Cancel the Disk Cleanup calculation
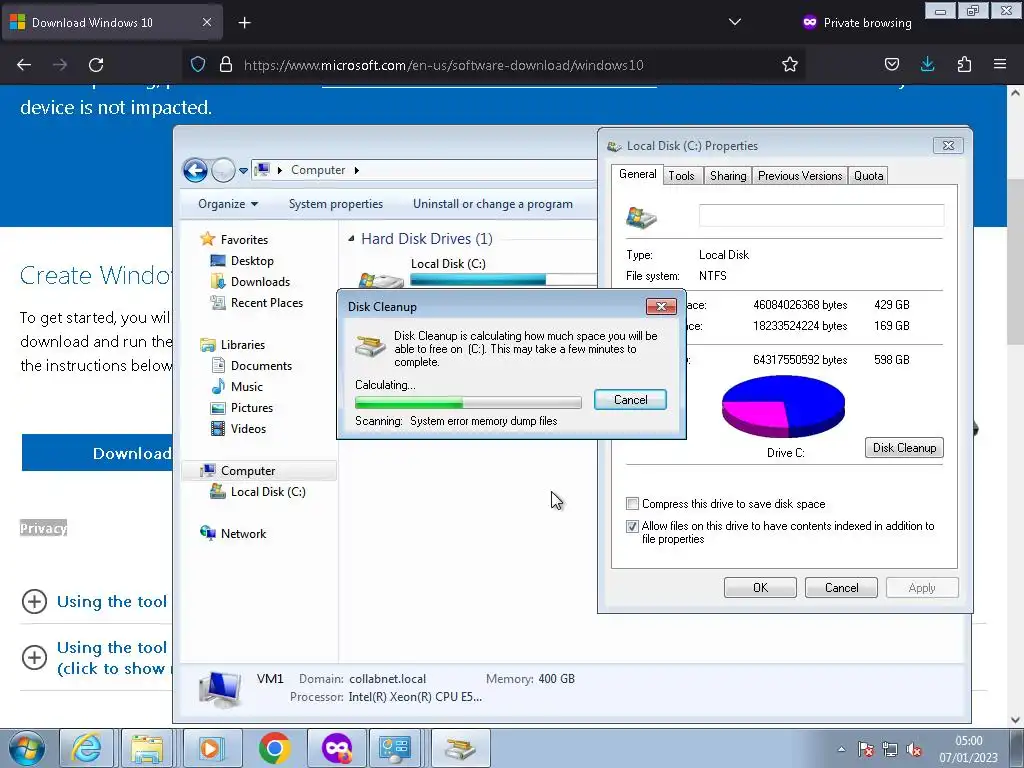The image size is (1024, 768). click(630, 400)
